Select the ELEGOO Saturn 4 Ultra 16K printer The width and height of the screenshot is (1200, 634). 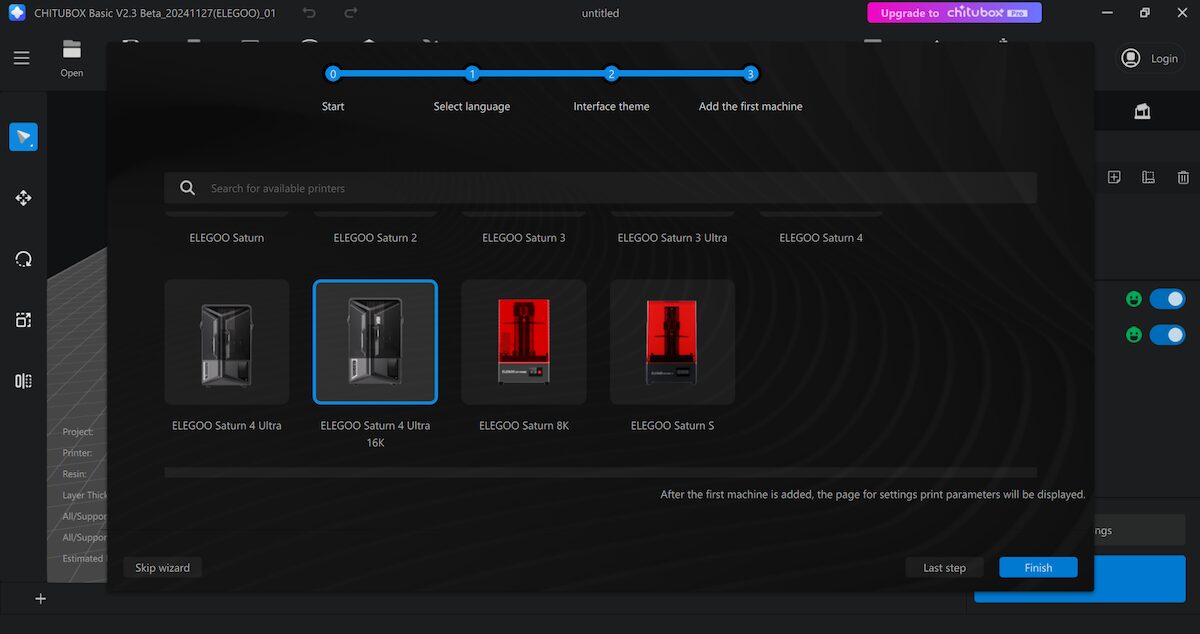pos(375,341)
